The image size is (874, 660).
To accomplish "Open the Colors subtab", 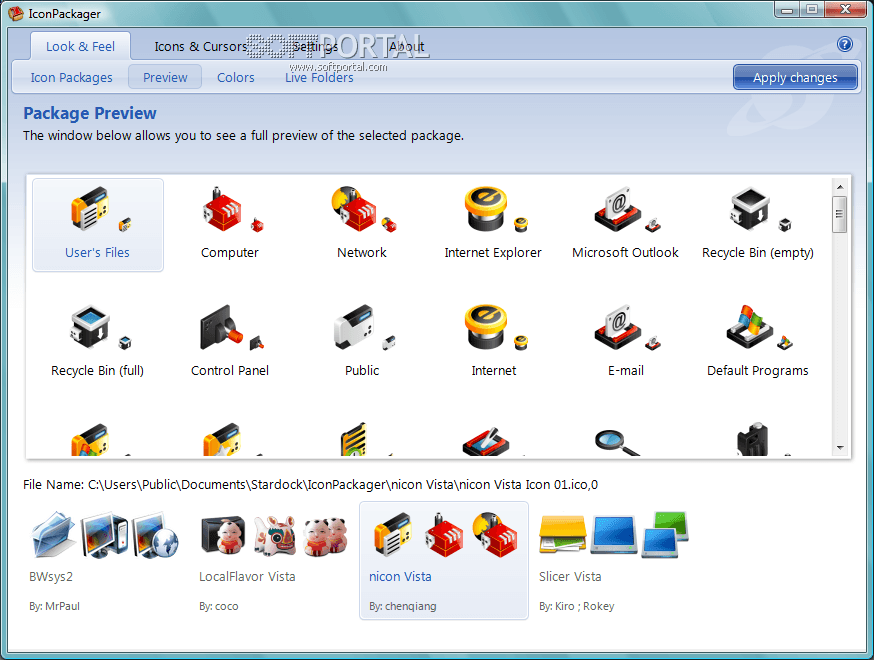I will pos(236,77).
